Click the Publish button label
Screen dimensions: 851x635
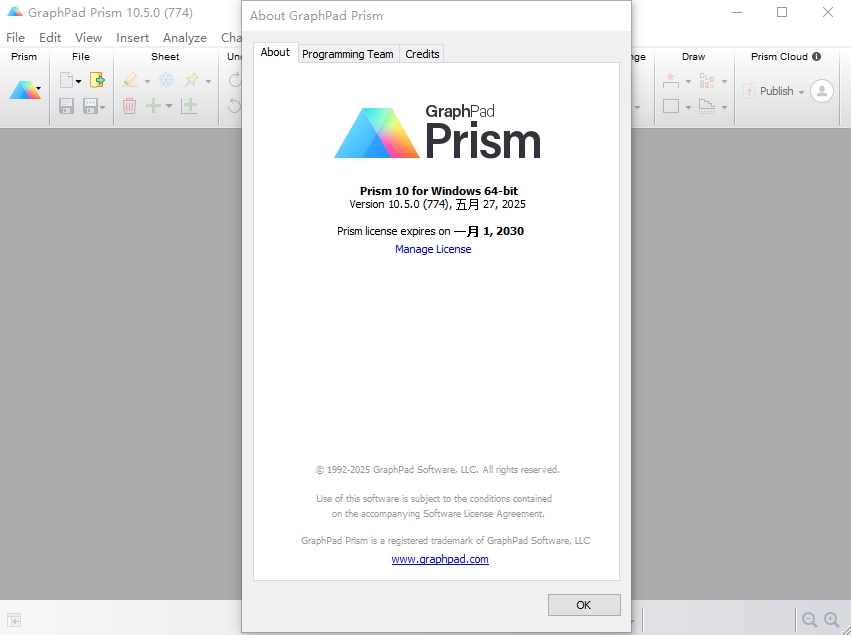pyautogui.click(x=776, y=91)
